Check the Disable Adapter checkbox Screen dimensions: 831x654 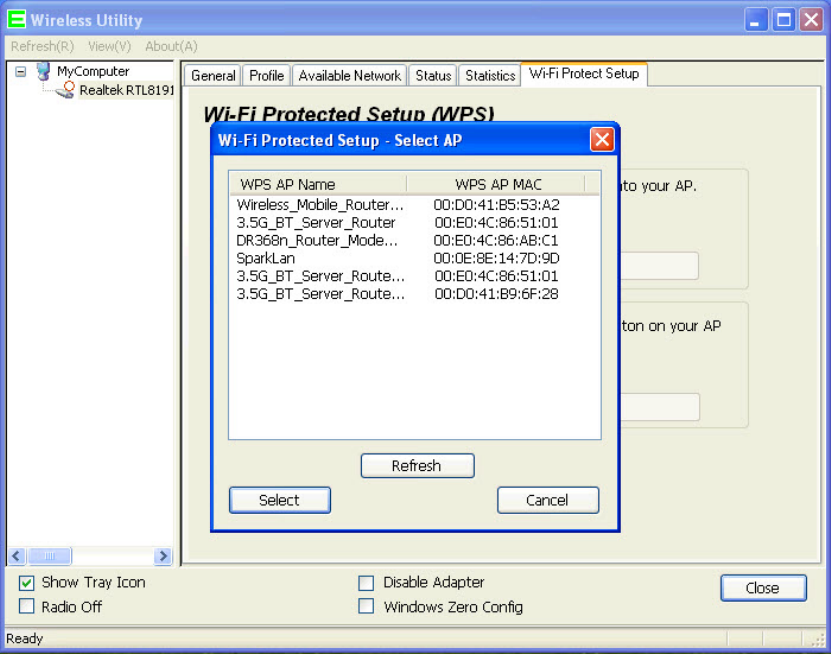point(366,583)
